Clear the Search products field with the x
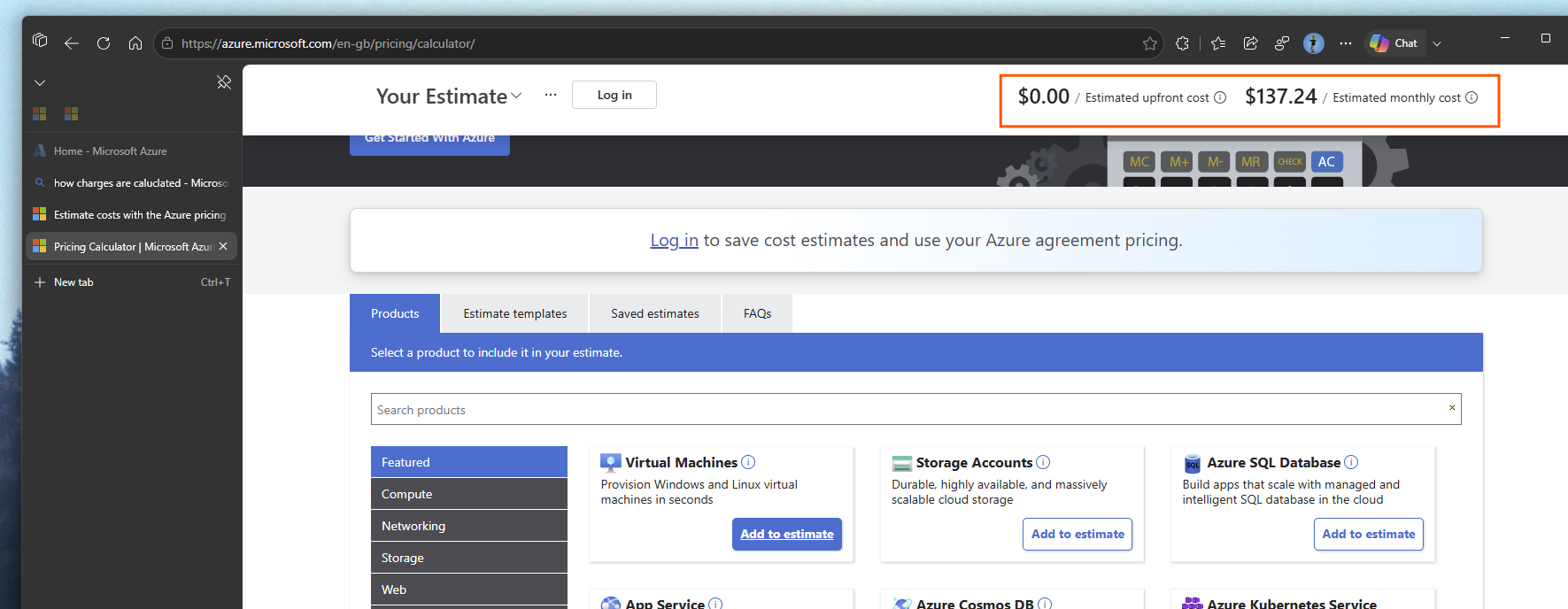The height and width of the screenshot is (609, 1568). (1452, 408)
